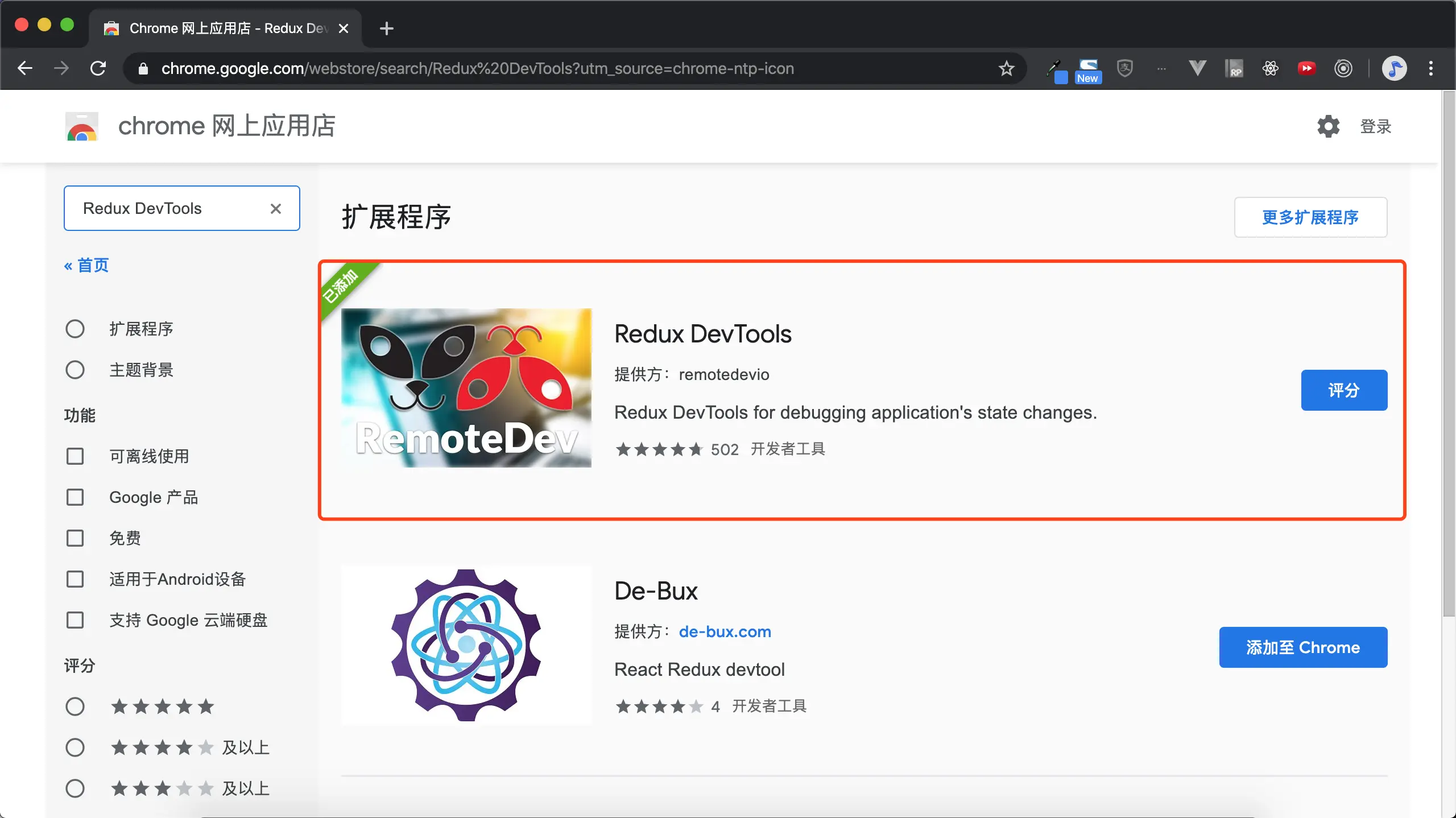Click the 登录 sign-in link
Viewport: 1456px width, 818px height.
point(1376,126)
